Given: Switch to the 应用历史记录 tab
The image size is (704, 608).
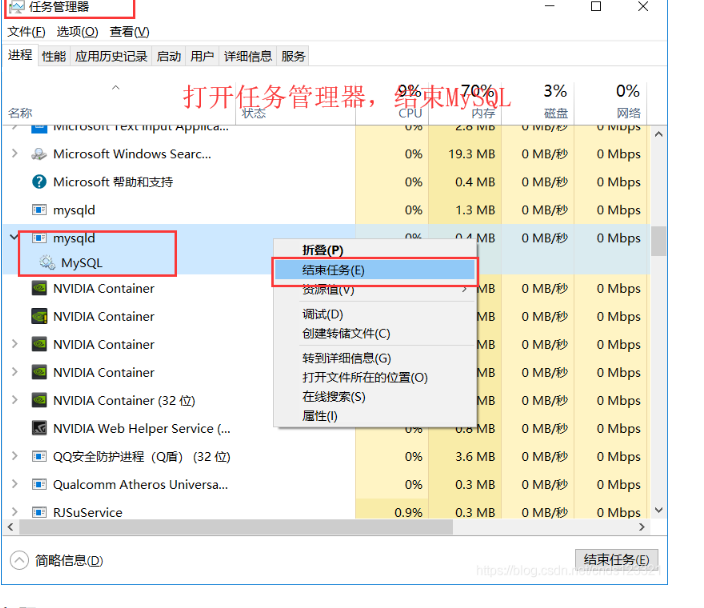Looking at the screenshot, I should tap(111, 56).
